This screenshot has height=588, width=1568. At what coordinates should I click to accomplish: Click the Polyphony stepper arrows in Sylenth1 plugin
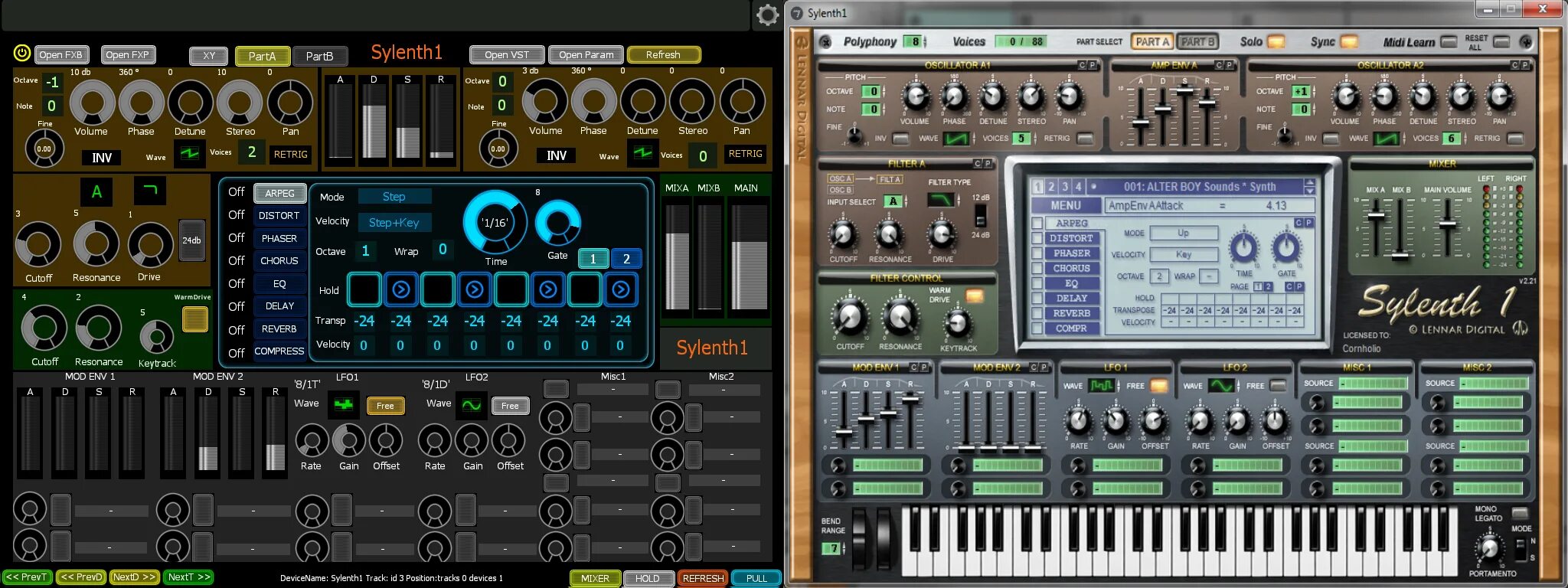coord(925,42)
